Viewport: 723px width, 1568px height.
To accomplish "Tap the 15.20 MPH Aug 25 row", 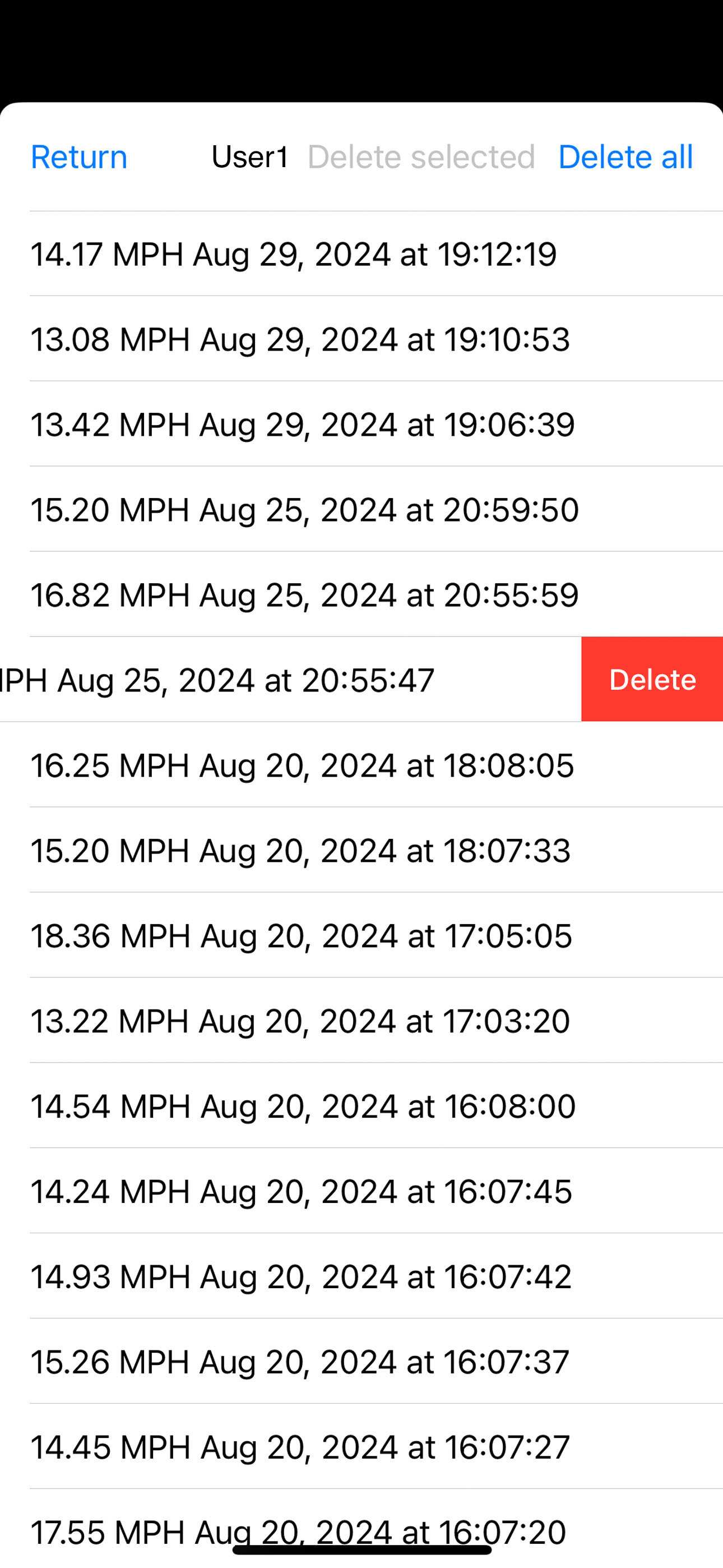I will point(304,509).
